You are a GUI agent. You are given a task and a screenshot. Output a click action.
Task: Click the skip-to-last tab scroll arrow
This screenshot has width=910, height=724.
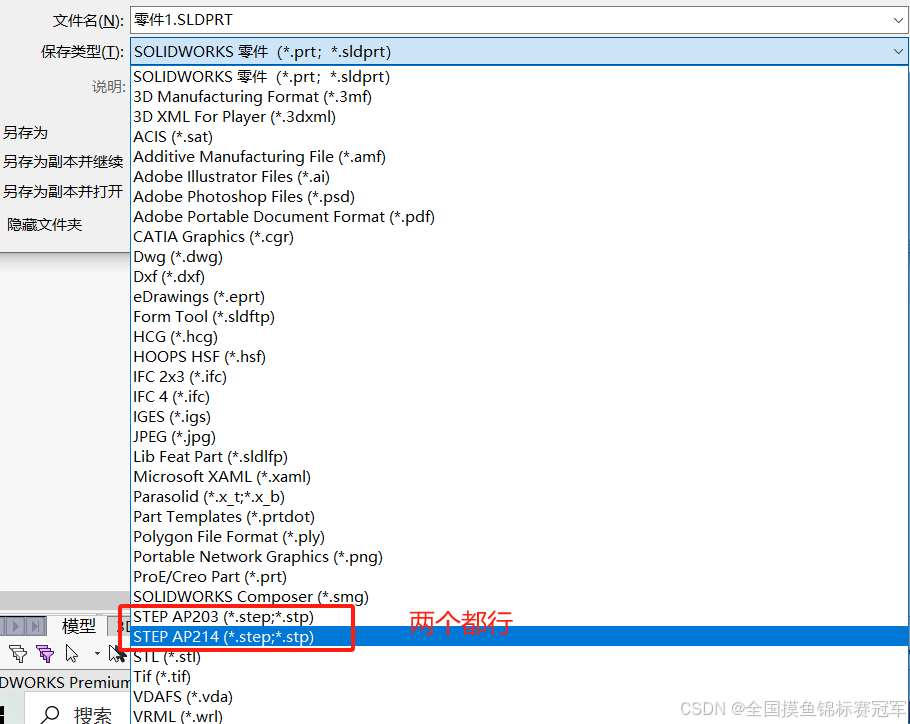point(35,627)
